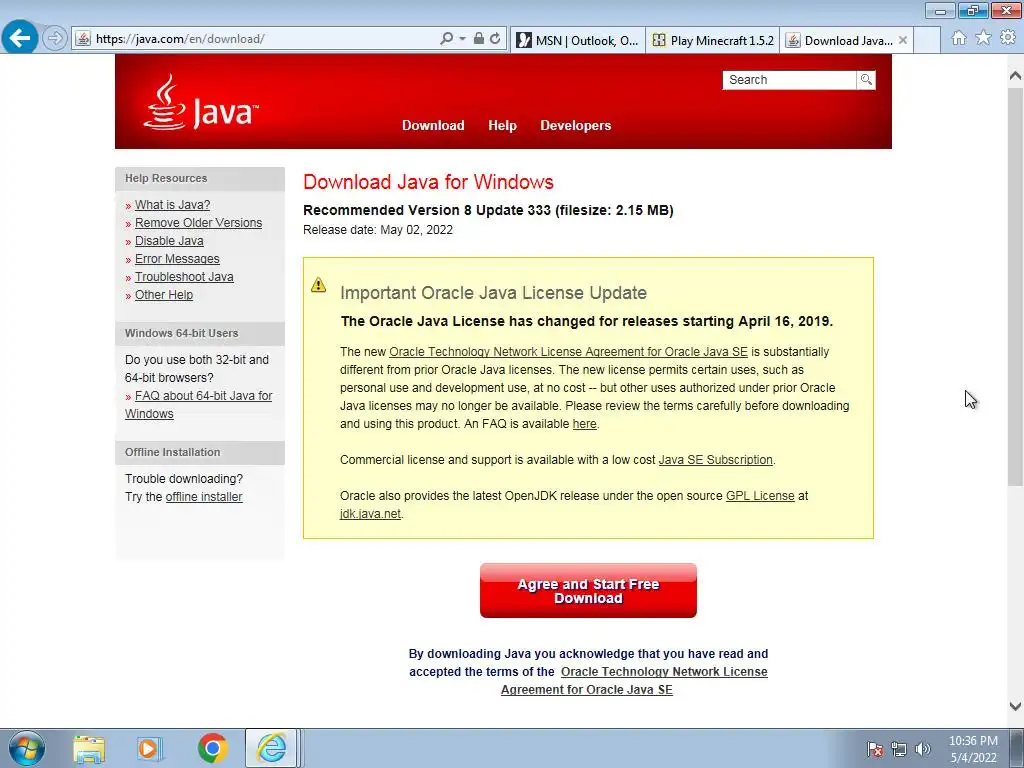Click inside the Java site Search field

(789, 80)
